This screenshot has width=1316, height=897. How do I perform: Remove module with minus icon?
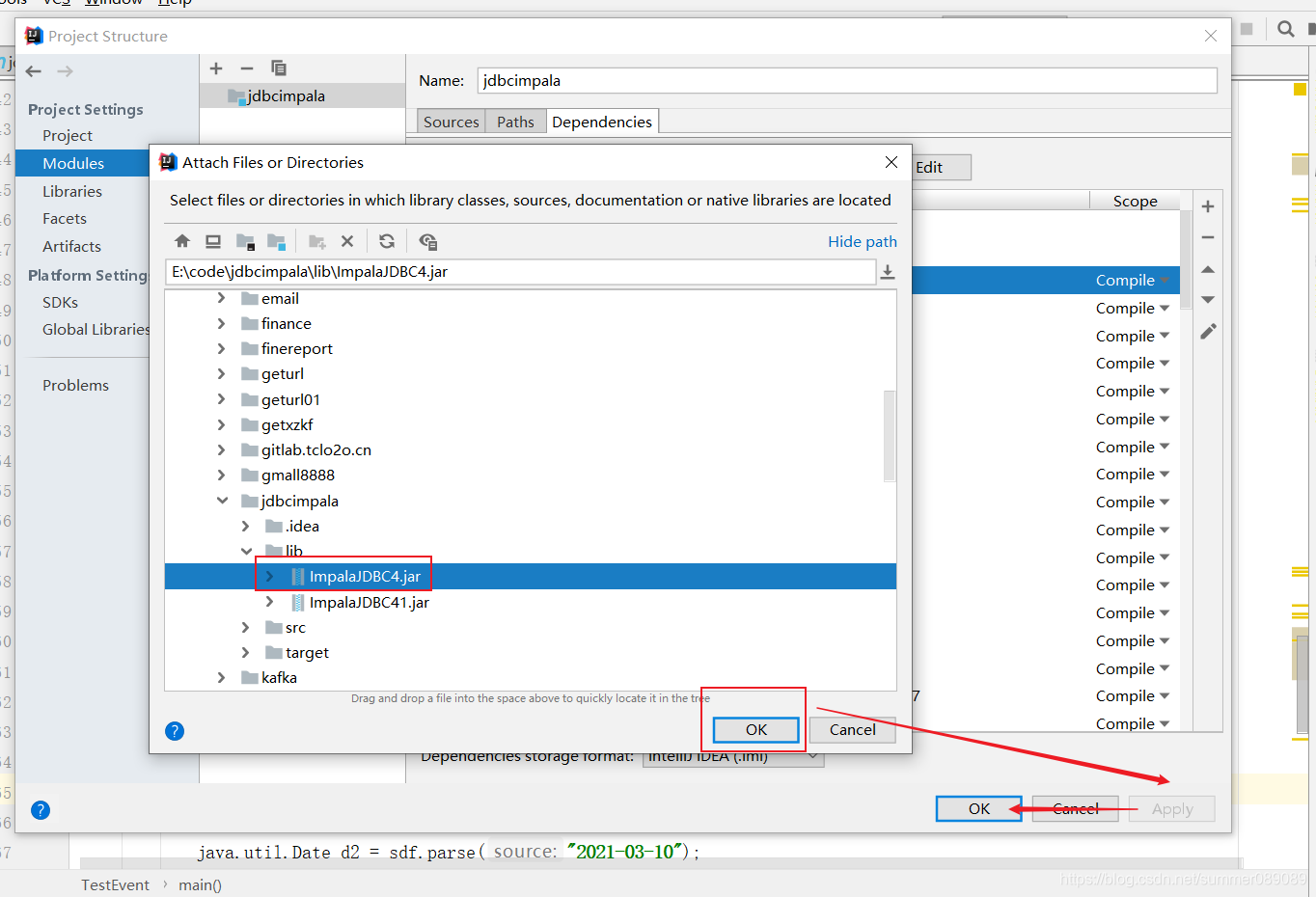click(247, 68)
